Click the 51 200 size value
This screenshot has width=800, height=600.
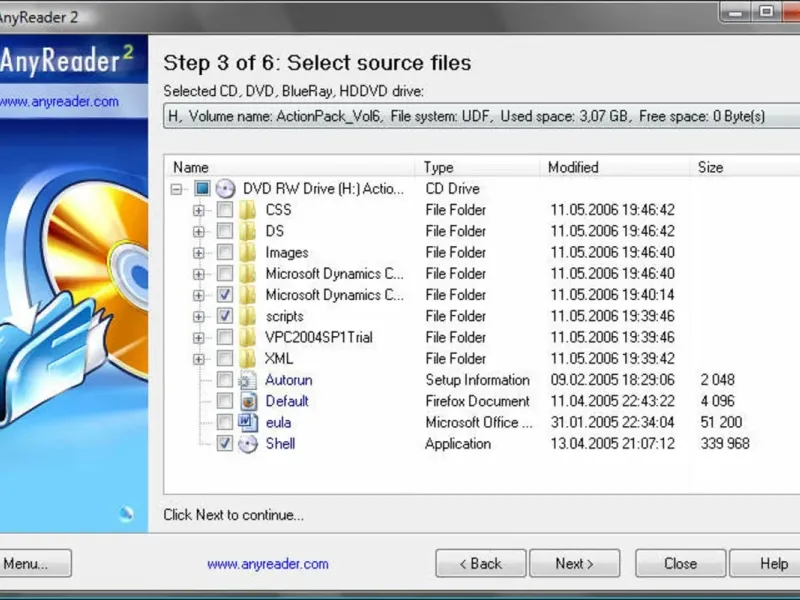[x=721, y=422]
